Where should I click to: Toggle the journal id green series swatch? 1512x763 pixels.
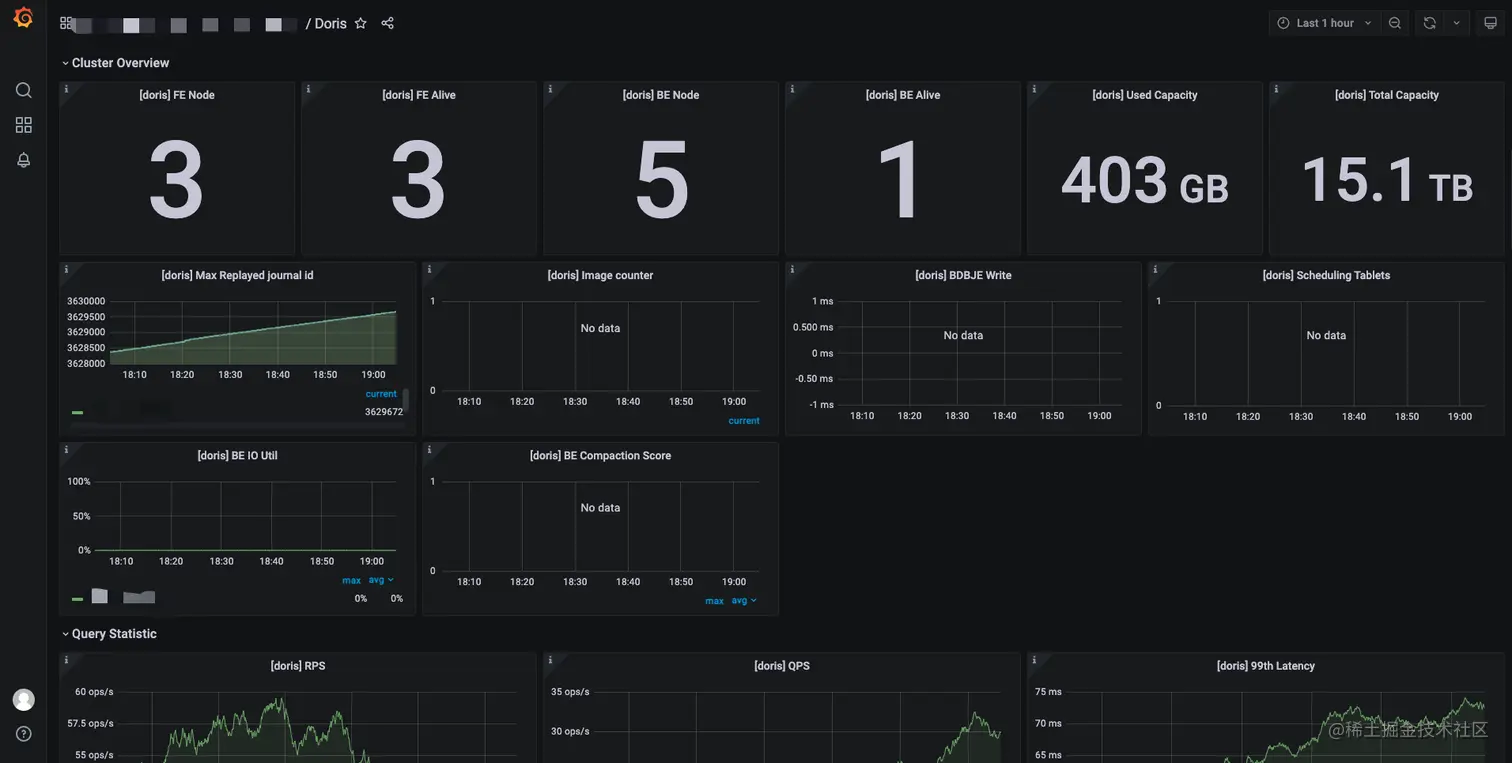(x=77, y=412)
